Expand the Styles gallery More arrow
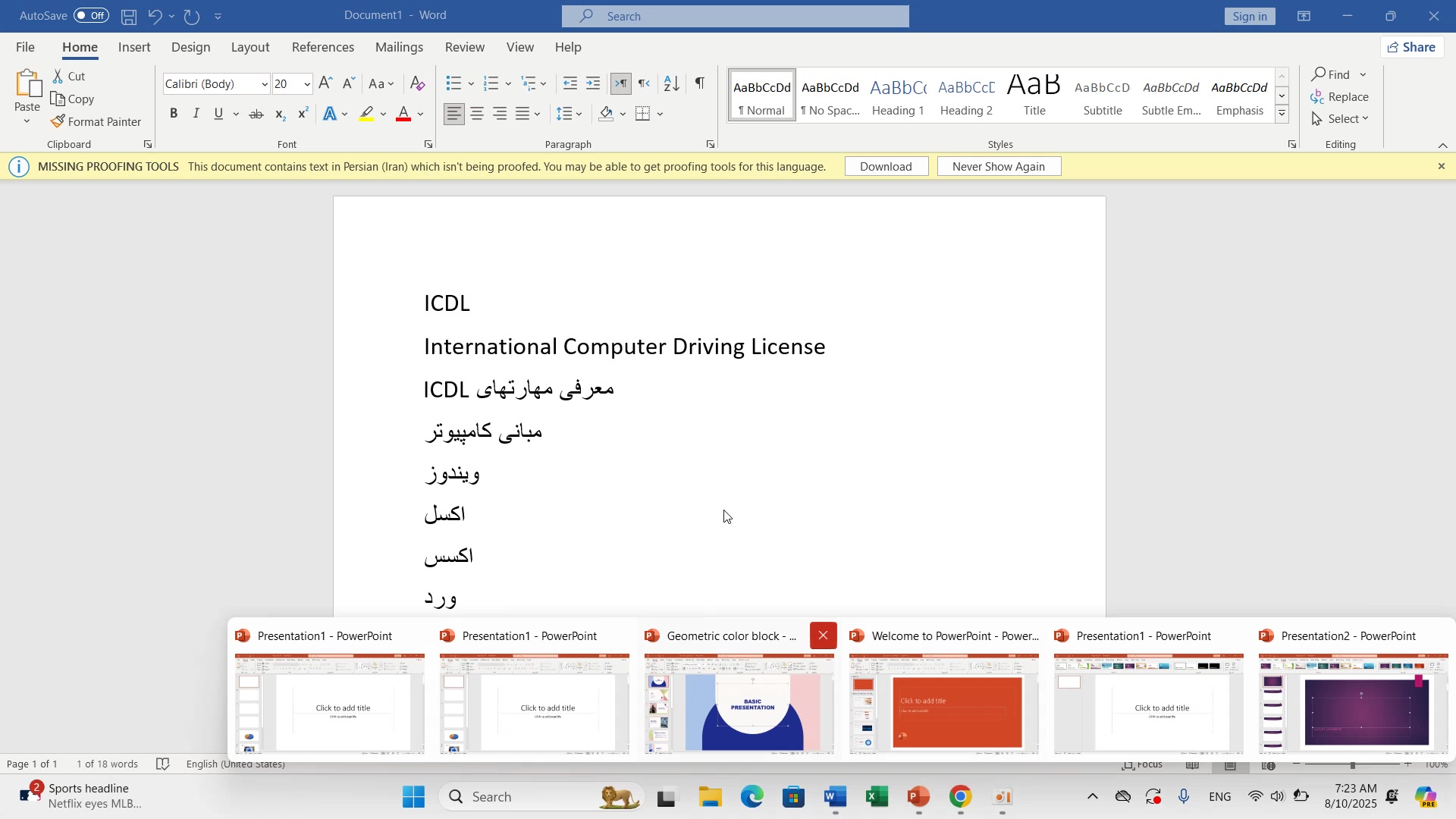This screenshot has height=819, width=1456. (1282, 115)
